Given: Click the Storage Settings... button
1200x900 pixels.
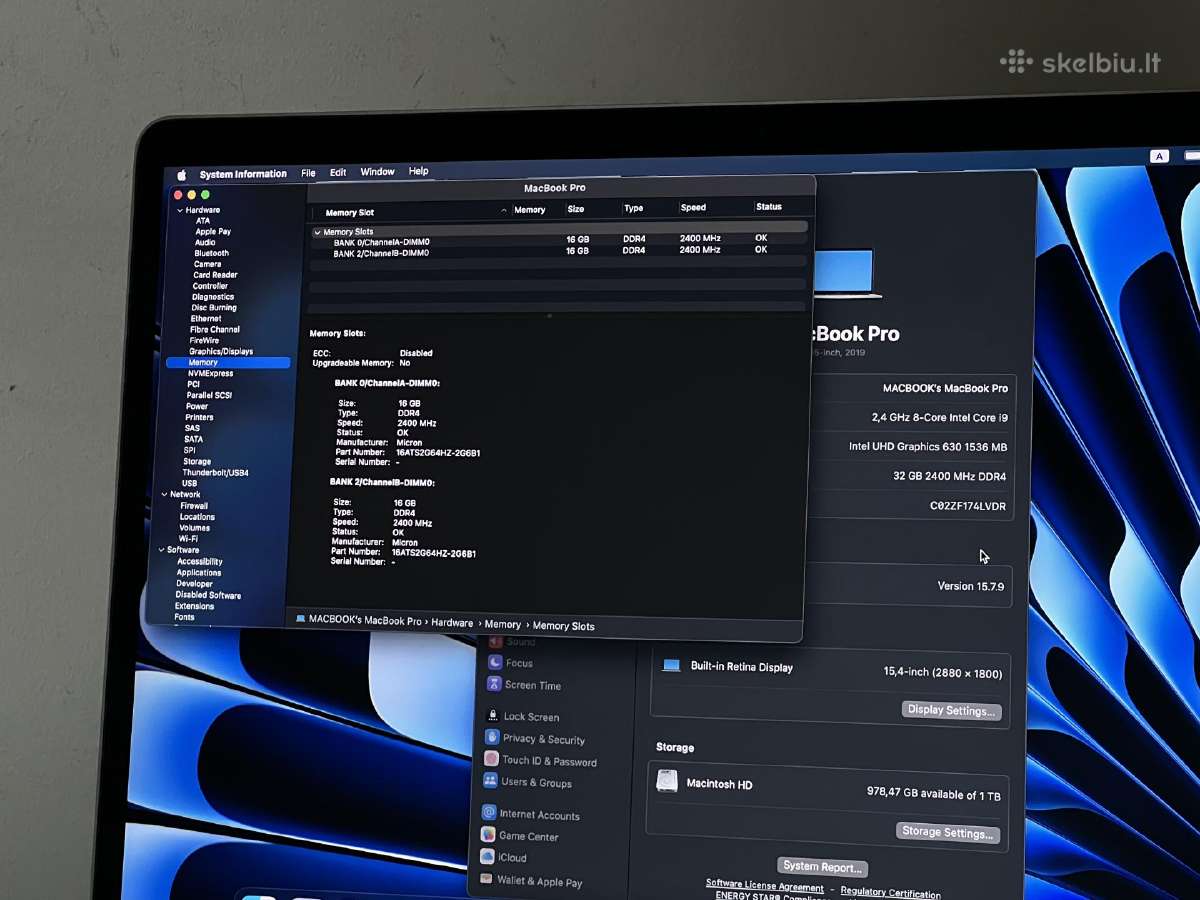Looking at the screenshot, I should [946, 832].
